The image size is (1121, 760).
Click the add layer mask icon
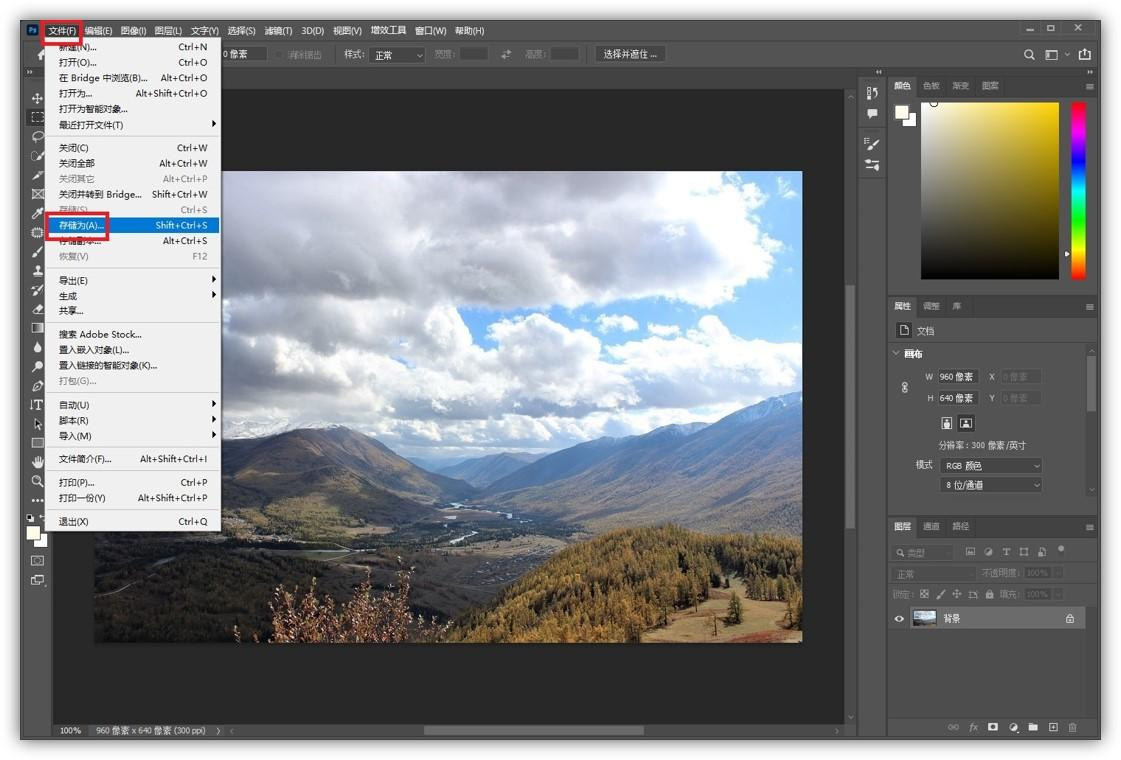[x=993, y=727]
